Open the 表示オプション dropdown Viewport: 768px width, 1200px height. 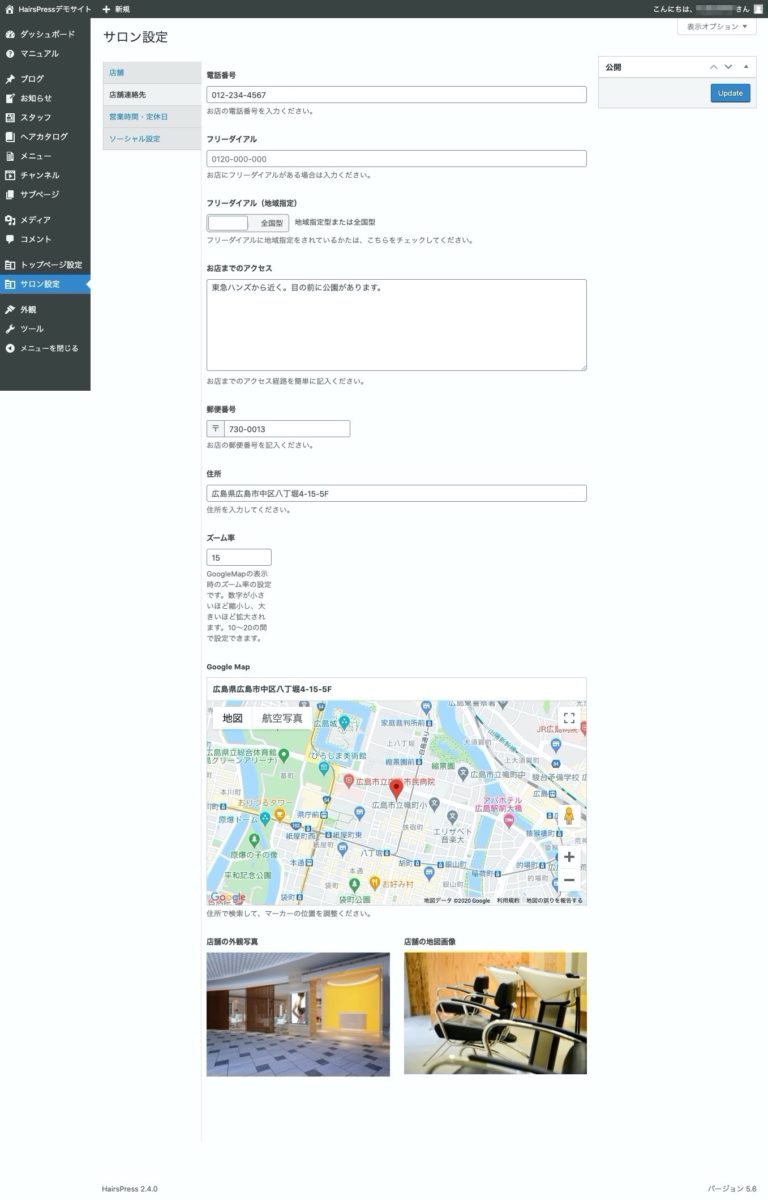pos(716,27)
